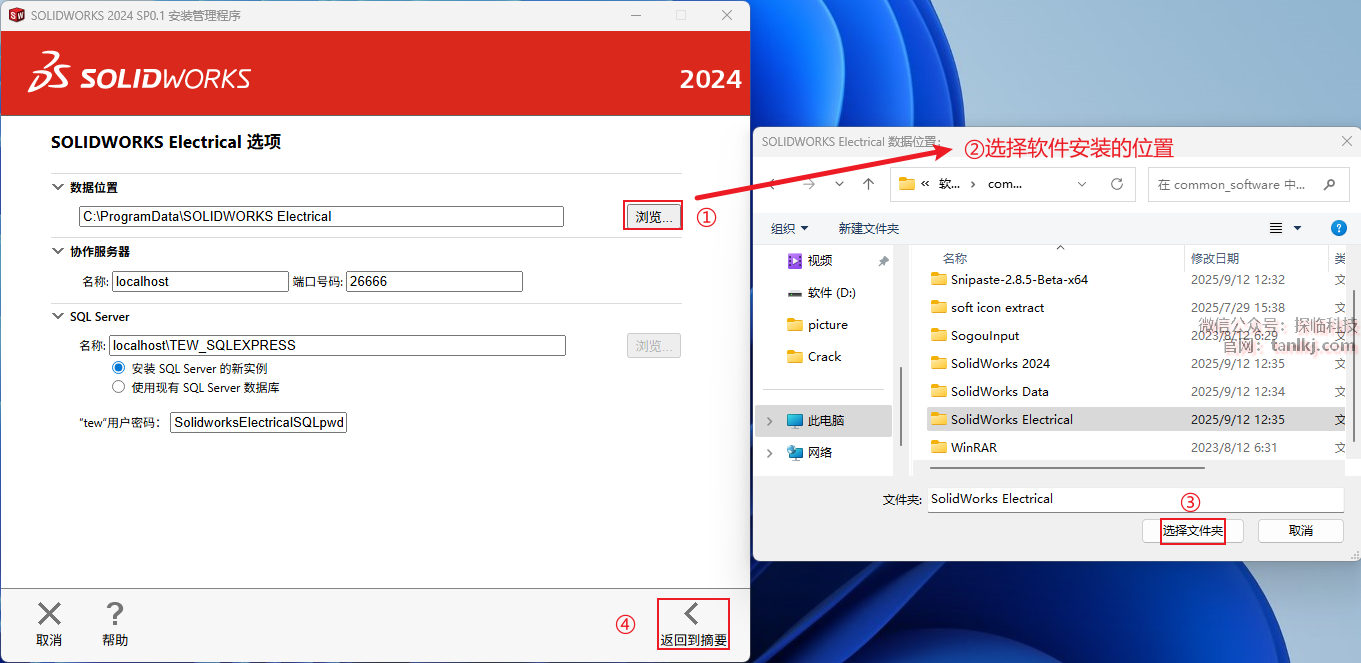1361x663 pixels.
Task: Collapse the data location section
Action: coord(57,187)
